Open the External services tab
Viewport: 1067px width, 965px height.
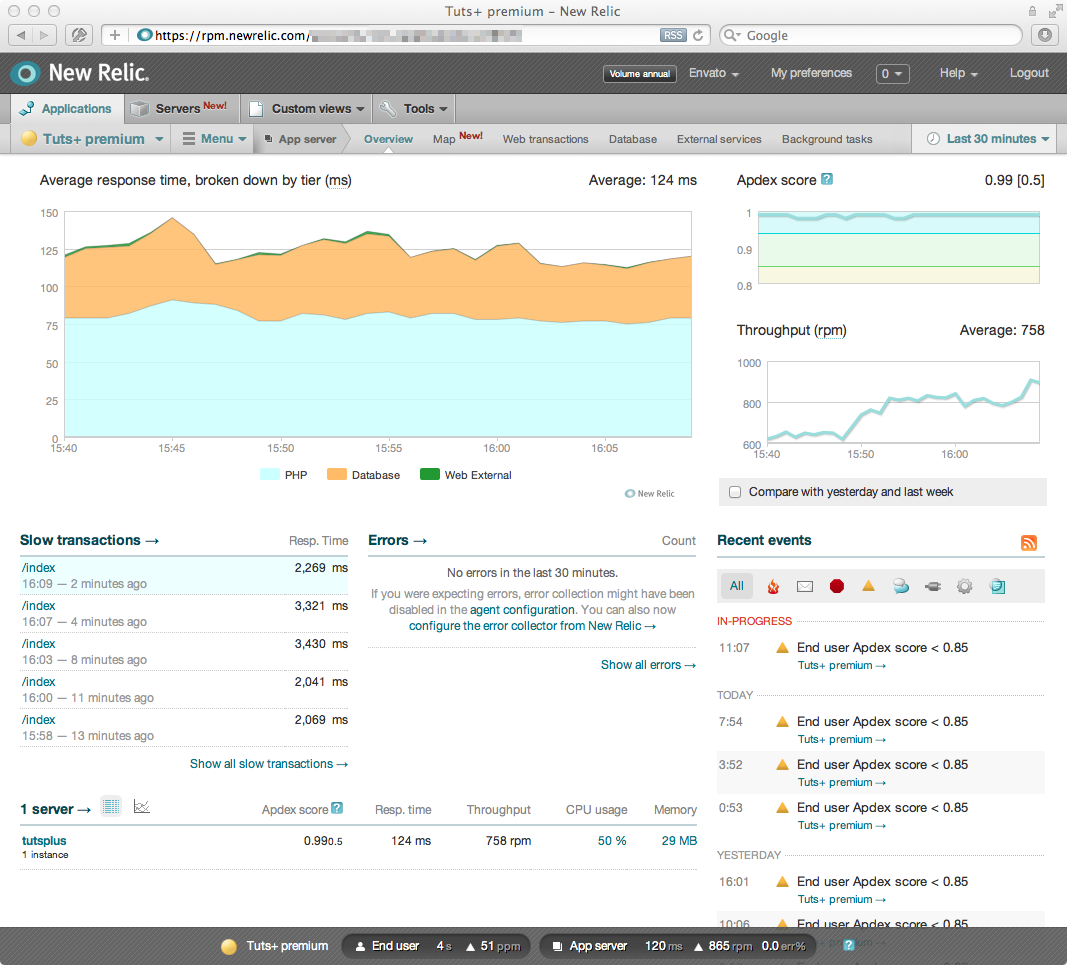pyautogui.click(x=719, y=139)
